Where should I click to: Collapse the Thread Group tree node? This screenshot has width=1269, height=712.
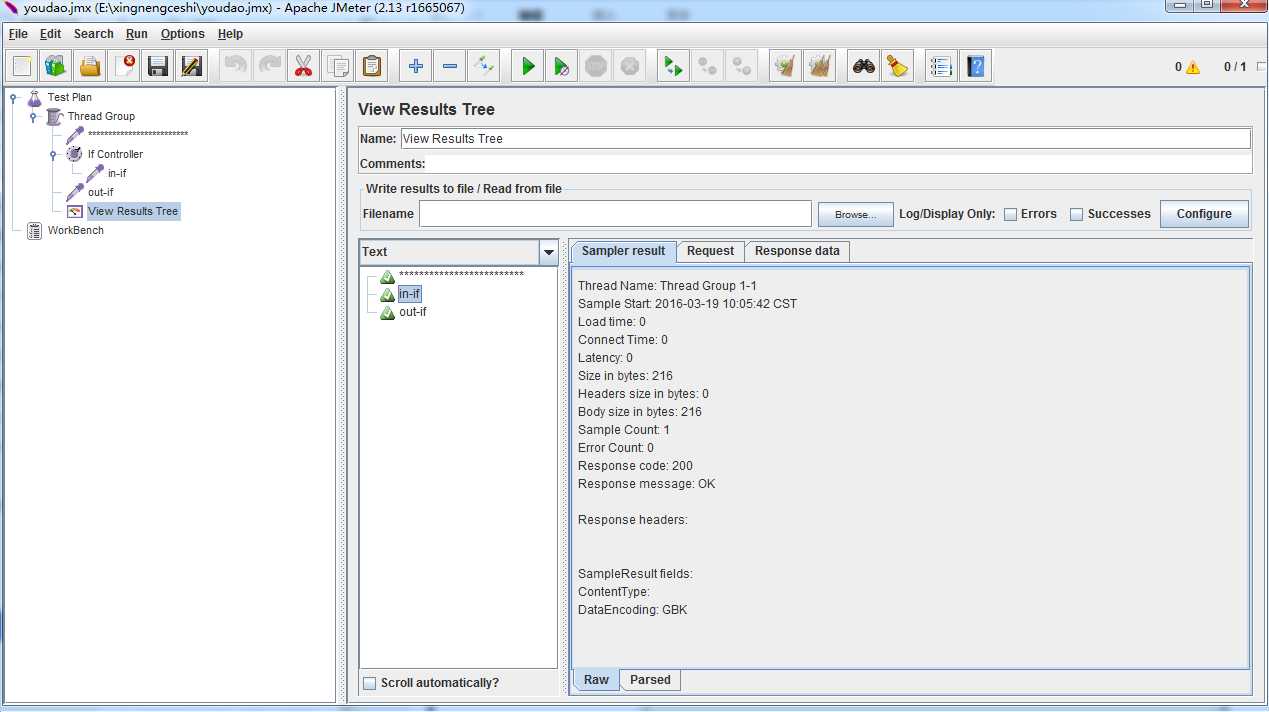(33, 117)
